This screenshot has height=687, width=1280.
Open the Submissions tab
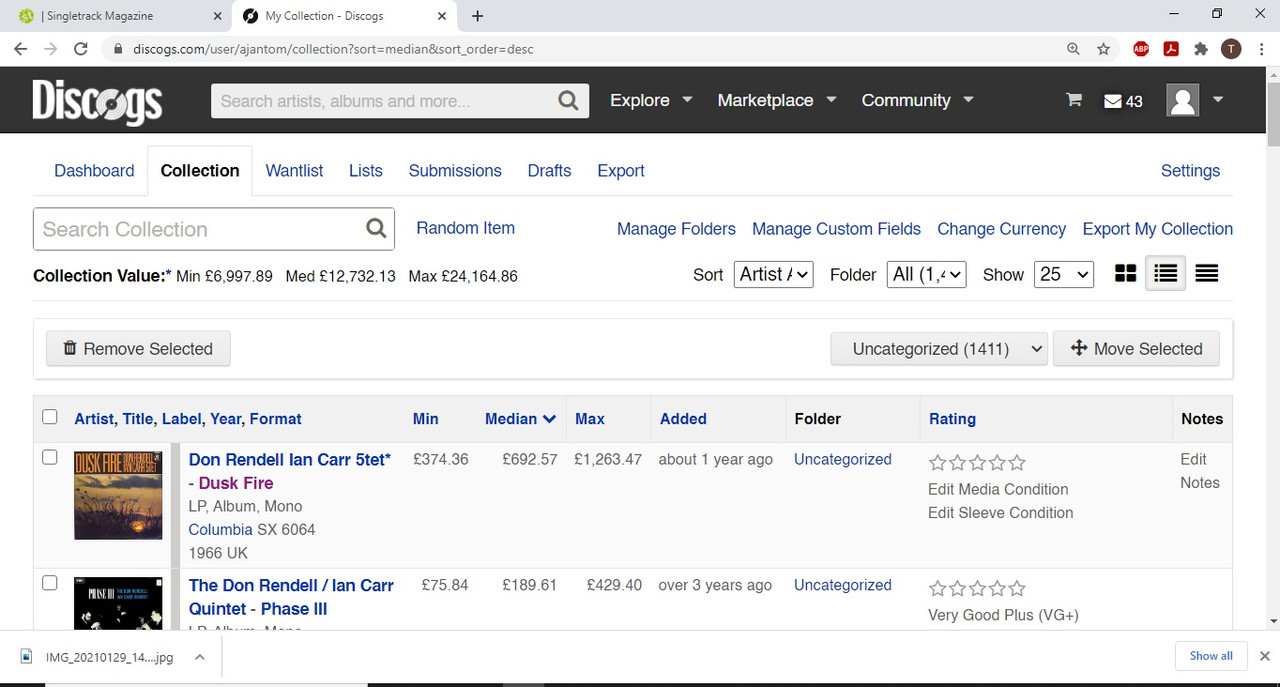click(x=455, y=171)
